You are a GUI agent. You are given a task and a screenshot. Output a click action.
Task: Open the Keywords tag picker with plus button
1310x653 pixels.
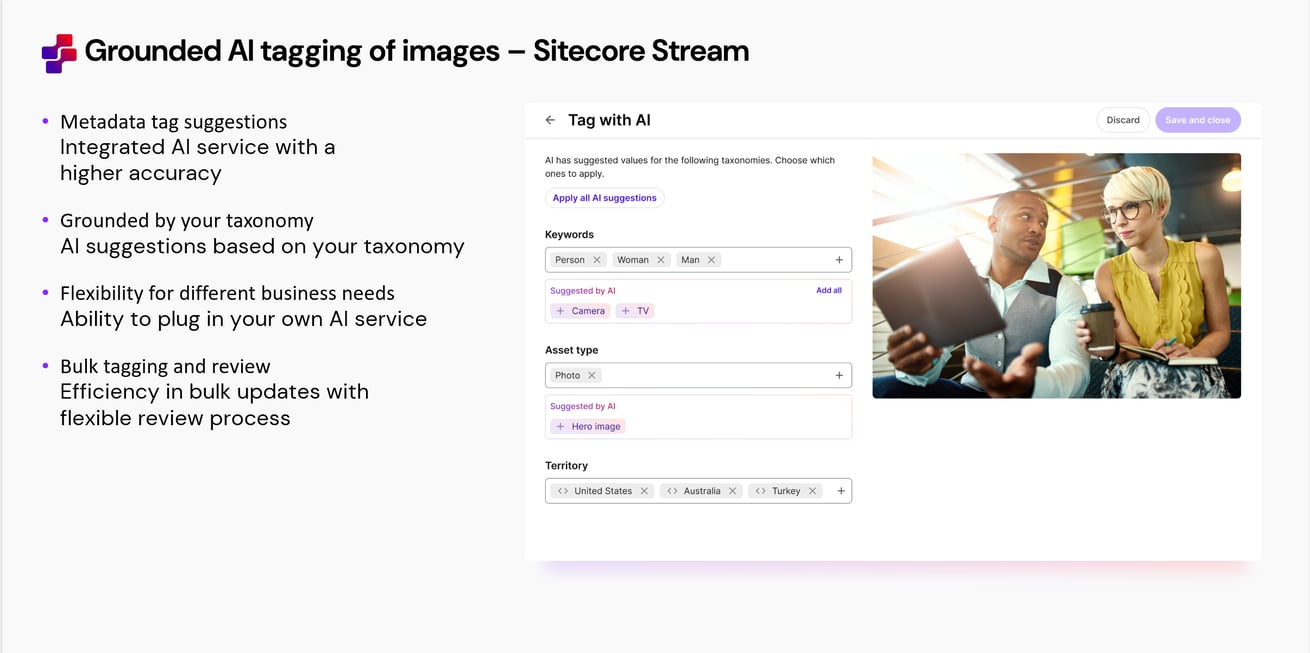click(x=839, y=259)
